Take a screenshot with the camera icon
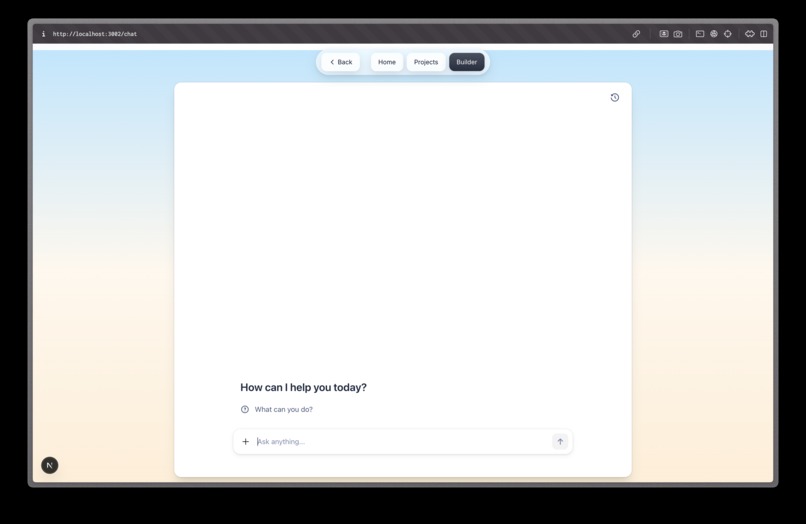This screenshot has width=806, height=524. coord(678,34)
